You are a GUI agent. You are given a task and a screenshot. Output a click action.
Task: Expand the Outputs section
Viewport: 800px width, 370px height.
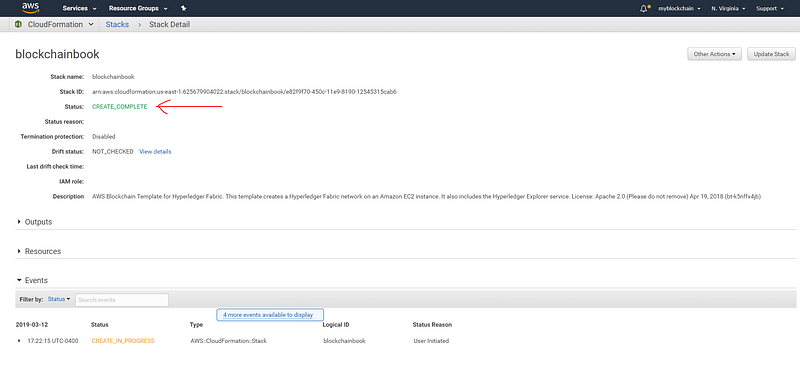pyautogui.click(x=35, y=222)
